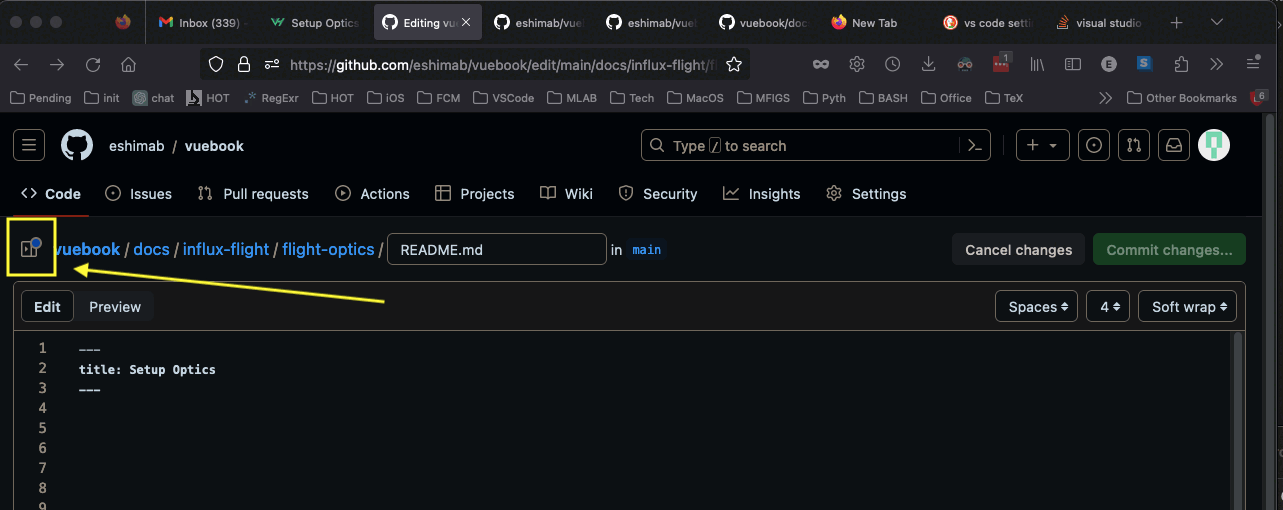Show more toolbar tools chevron

[x=1217, y=64]
